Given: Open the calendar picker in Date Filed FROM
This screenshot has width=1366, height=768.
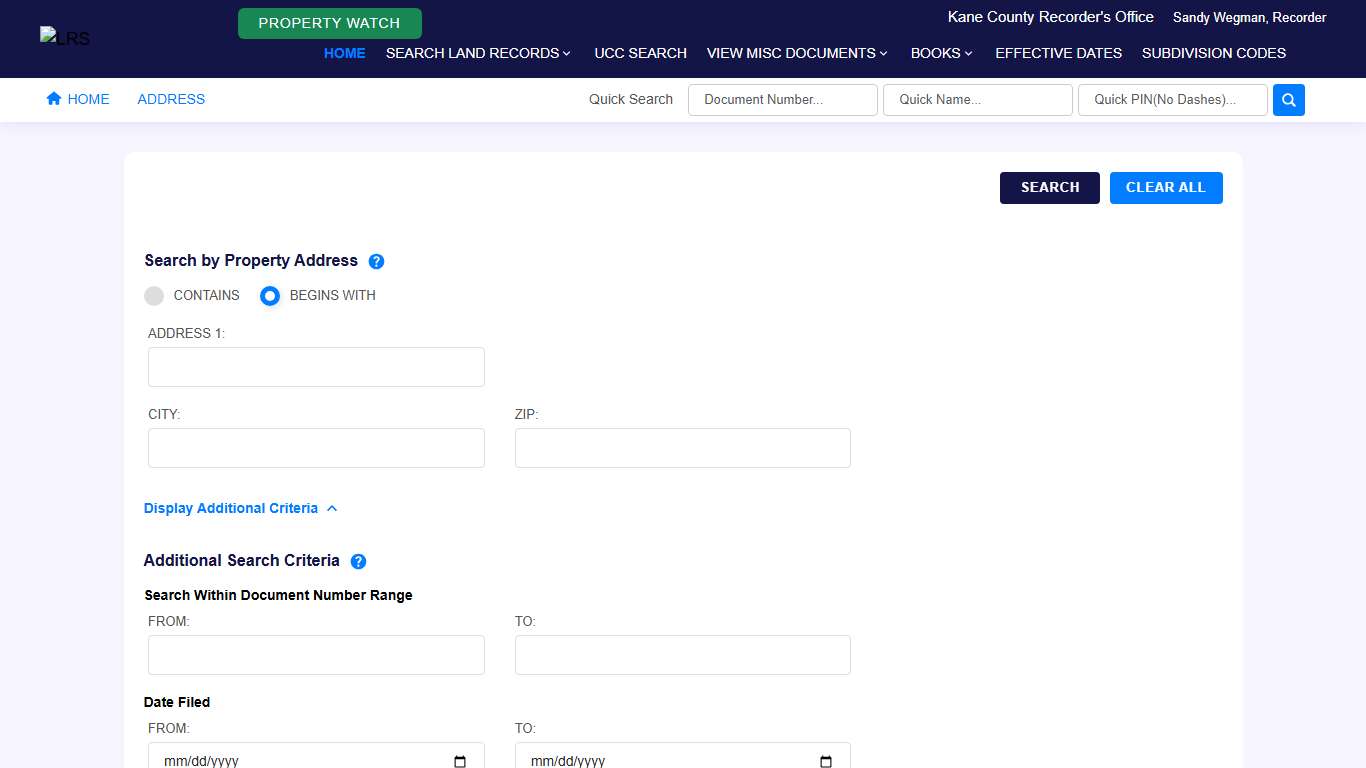Looking at the screenshot, I should pos(460,761).
